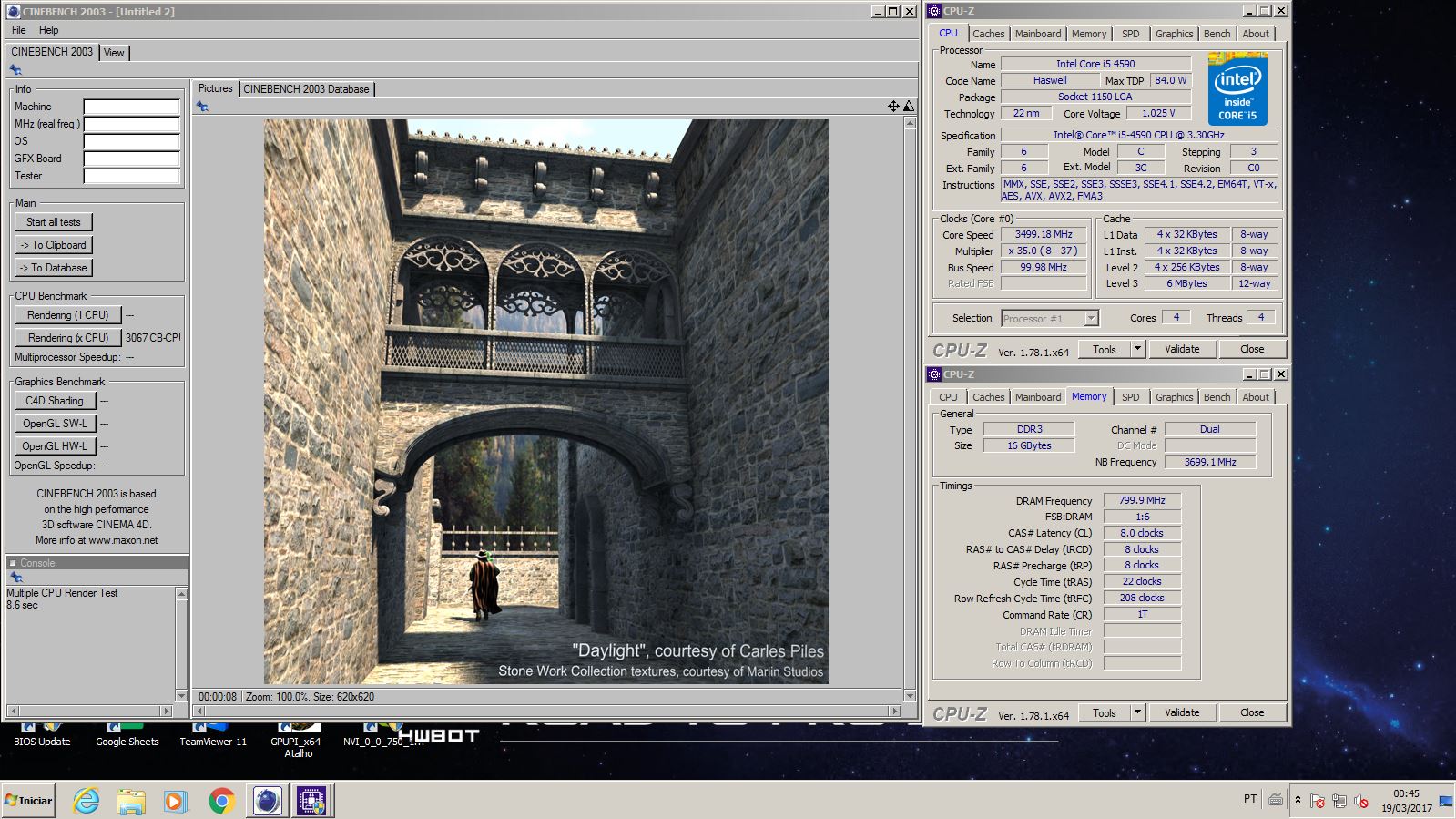Switch to CPU-Z taskbar button
Viewport: 1456px width, 819px height.
tap(311, 801)
